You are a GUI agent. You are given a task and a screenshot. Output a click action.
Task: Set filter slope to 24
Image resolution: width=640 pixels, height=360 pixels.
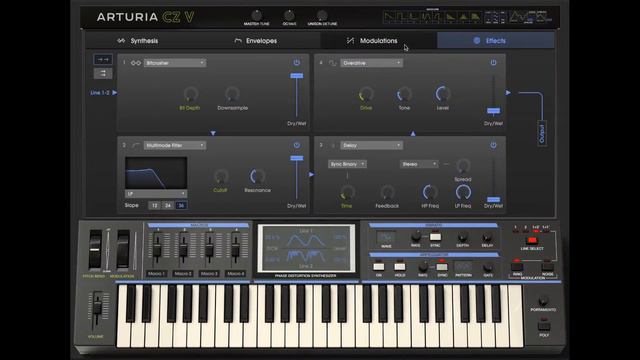168,205
